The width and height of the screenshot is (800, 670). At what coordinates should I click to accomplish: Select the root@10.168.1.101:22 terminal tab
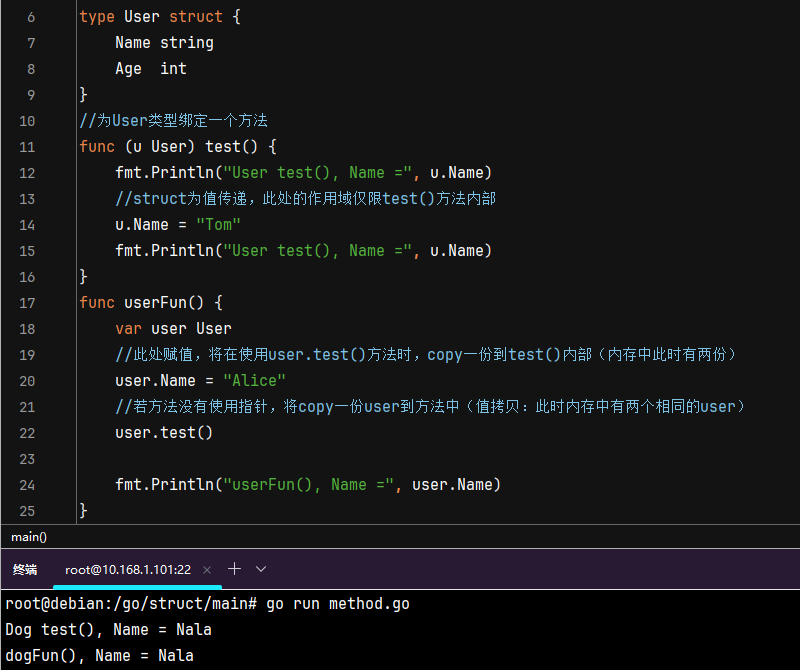tap(127, 569)
